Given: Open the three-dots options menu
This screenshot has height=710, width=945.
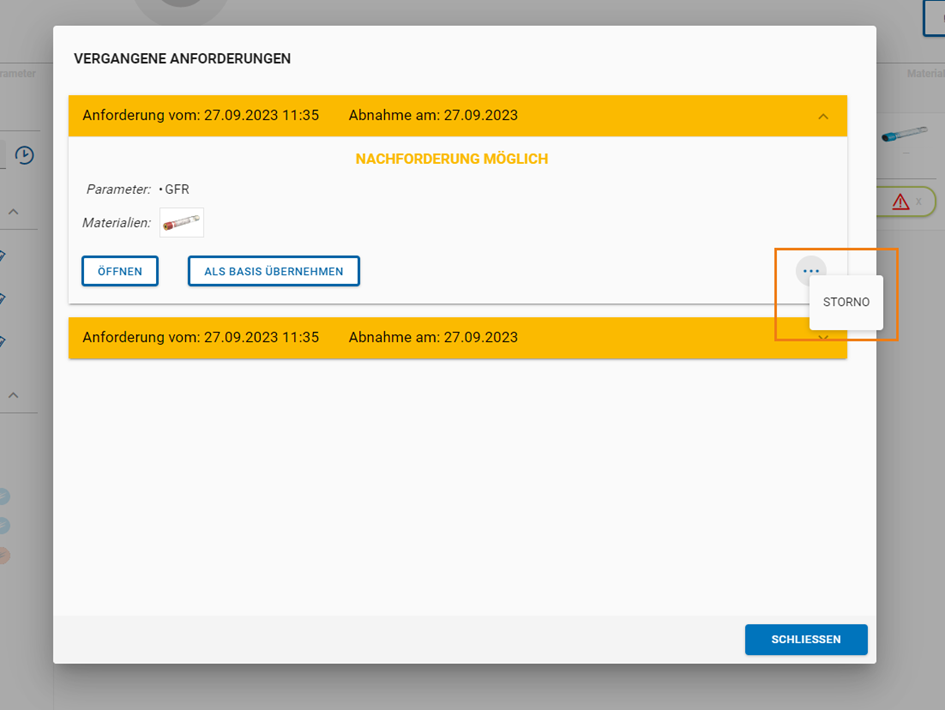Looking at the screenshot, I should [811, 271].
